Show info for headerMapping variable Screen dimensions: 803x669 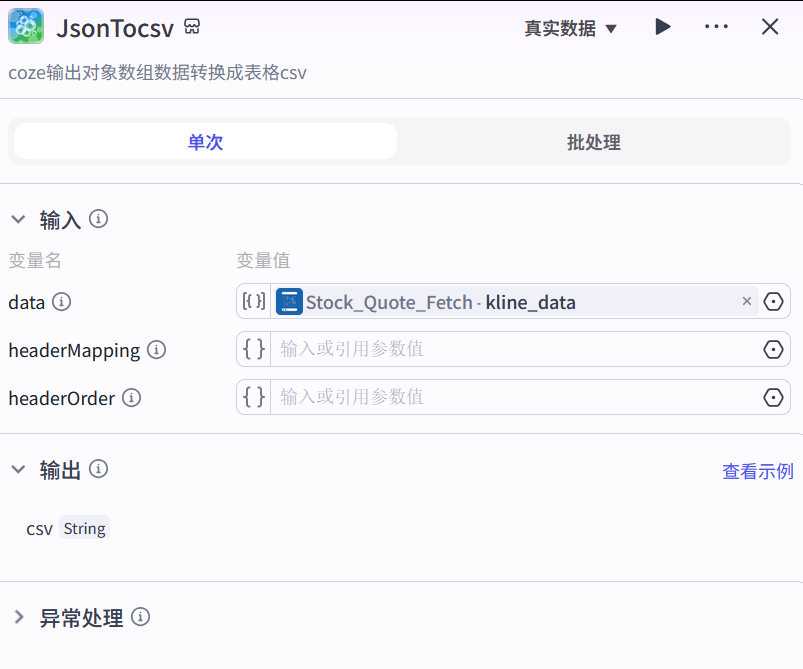tap(156, 350)
